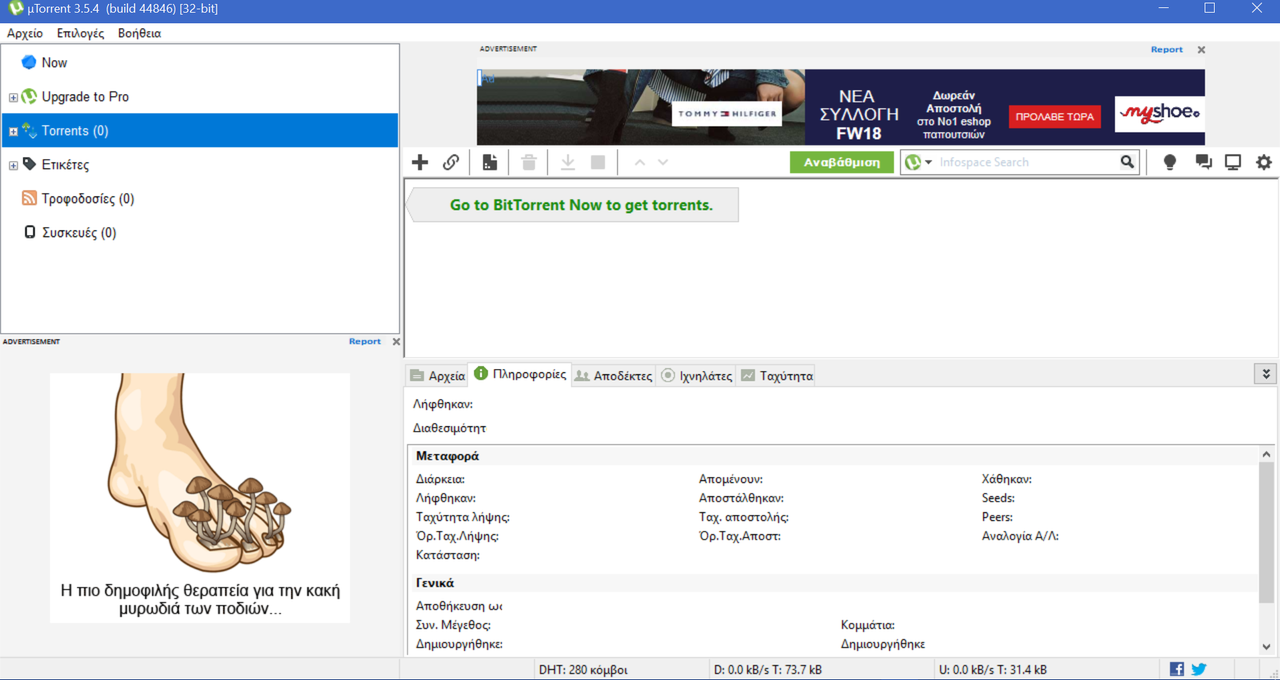Image resolution: width=1280 pixels, height=680 pixels.
Task: Click the foot advertisement image
Action: pos(200,498)
